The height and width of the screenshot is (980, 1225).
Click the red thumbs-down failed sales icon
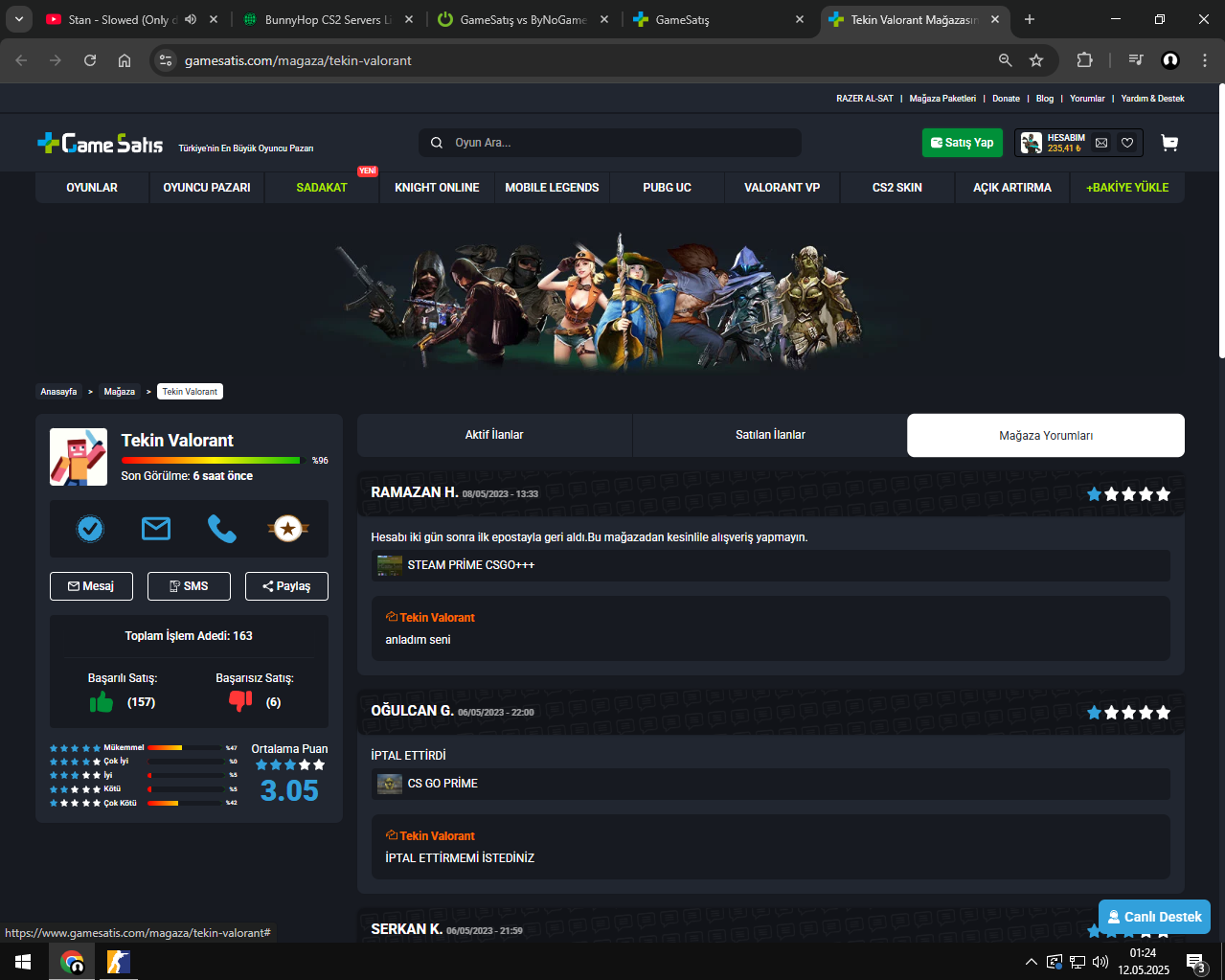point(240,702)
